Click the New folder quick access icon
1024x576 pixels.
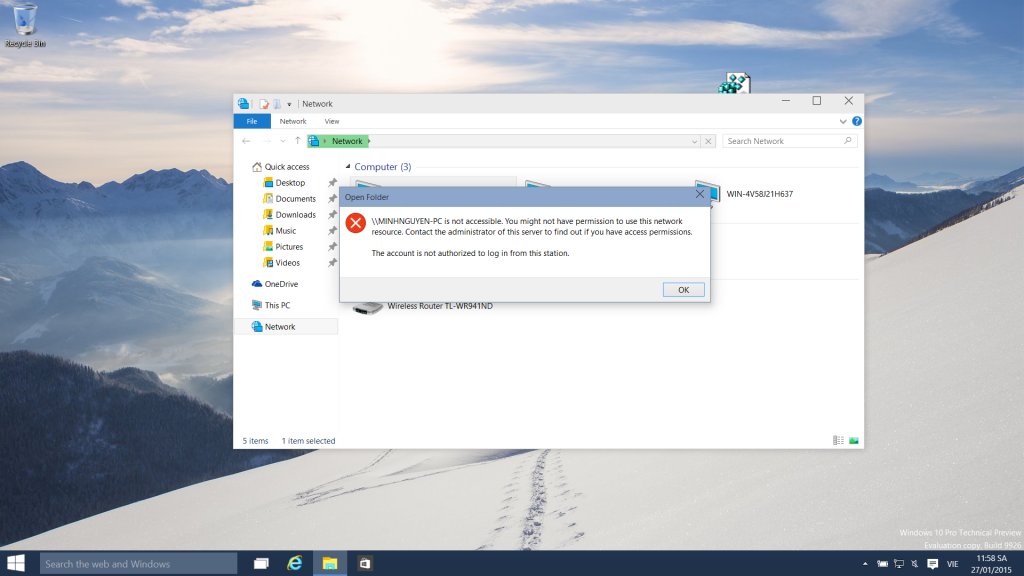coord(277,104)
